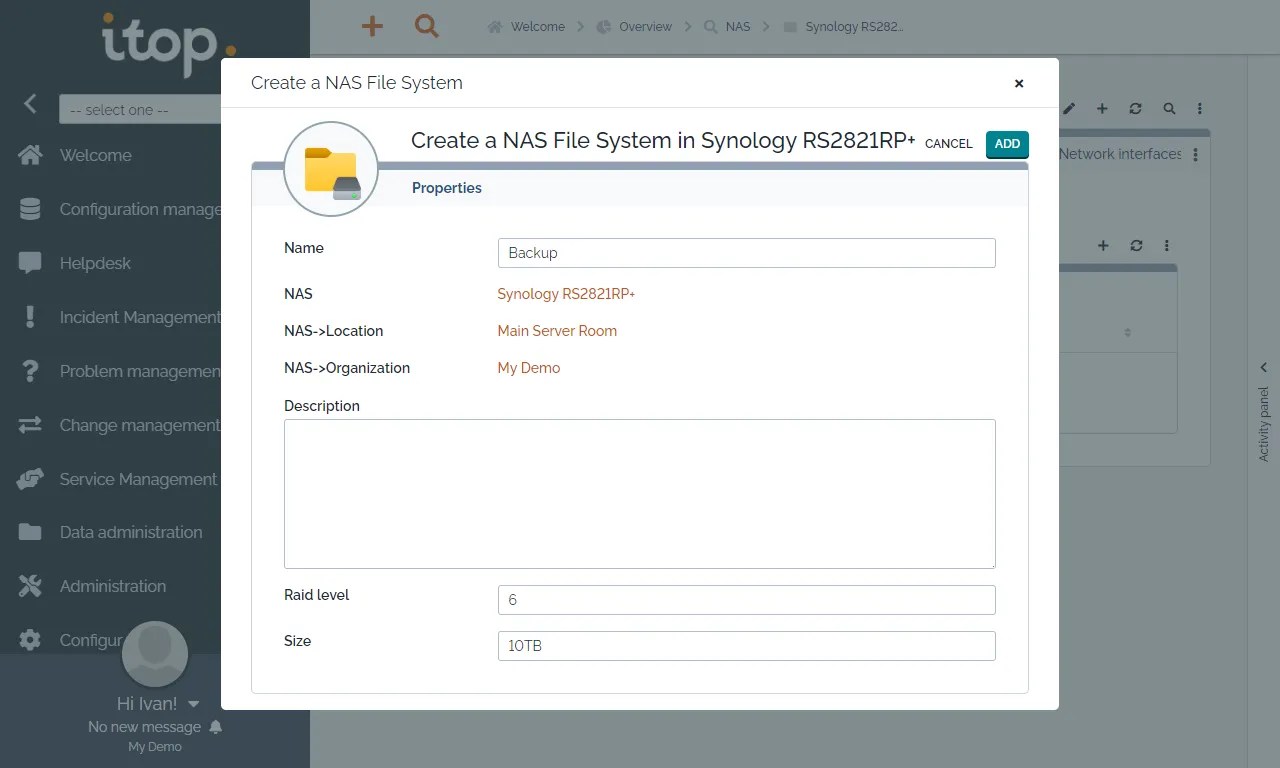The height and width of the screenshot is (768, 1280).
Task: Open the Main Server Room location link
Action: (557, 331)
